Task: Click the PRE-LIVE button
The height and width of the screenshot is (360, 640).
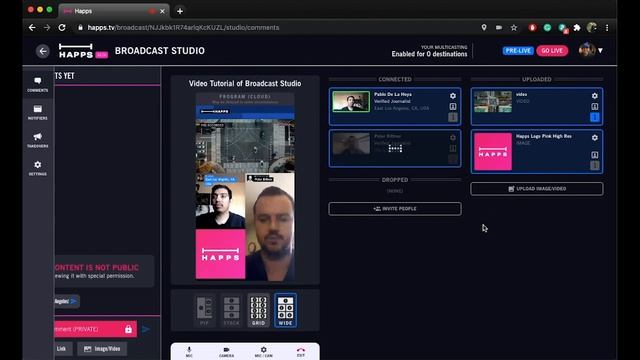Action: 518,51
